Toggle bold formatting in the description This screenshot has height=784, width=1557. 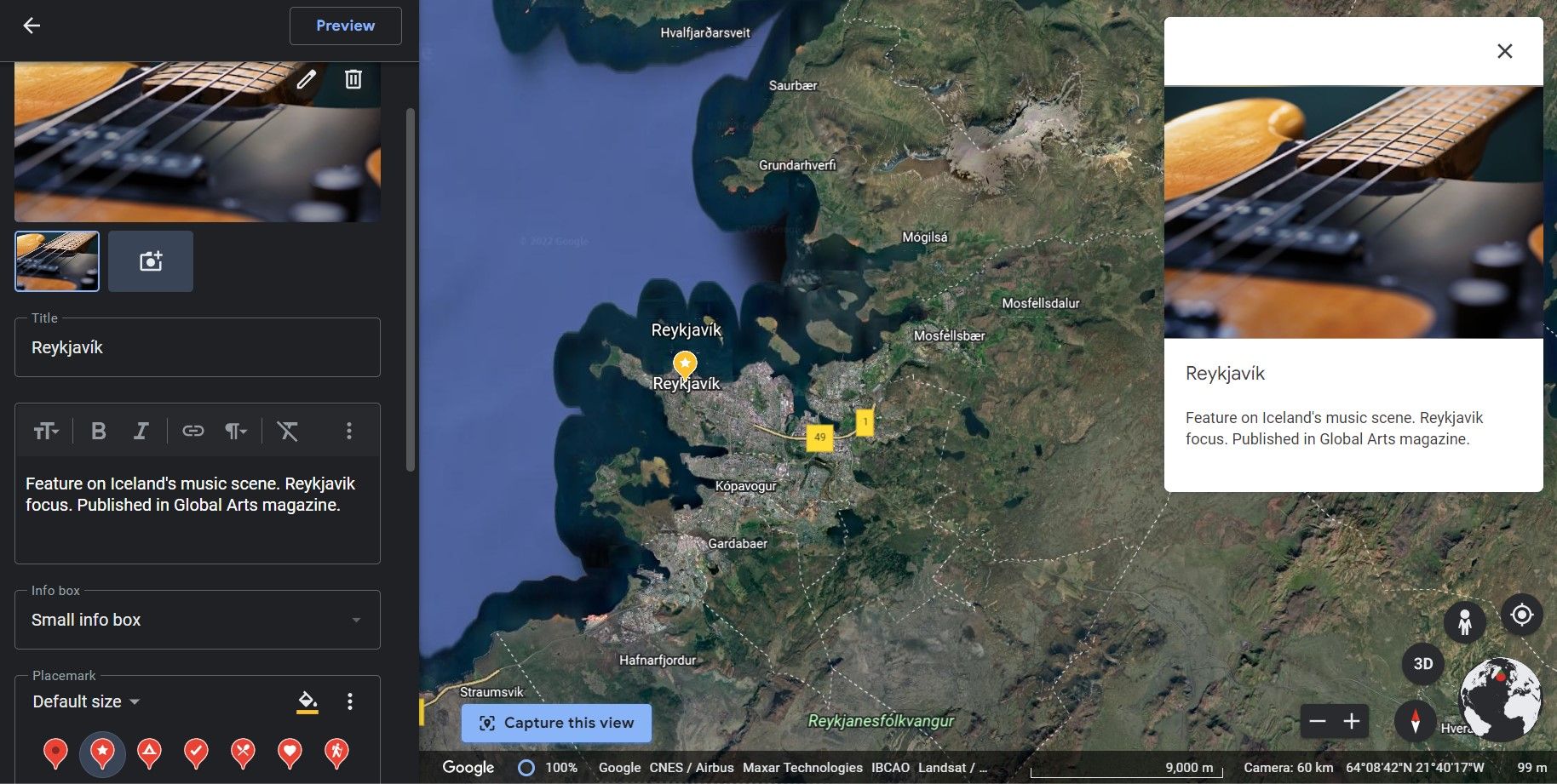[x=98, y=430]
